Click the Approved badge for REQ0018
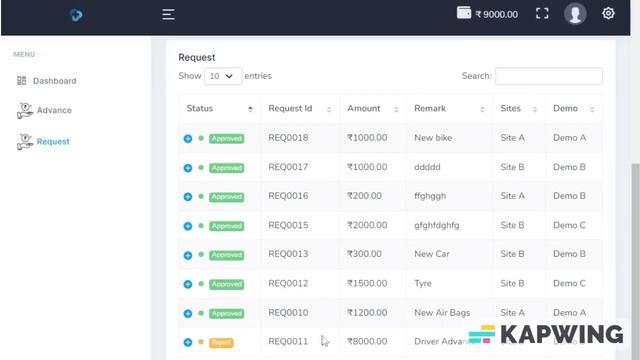The height and width of the screenshot is (360, 640). point(227,138)
